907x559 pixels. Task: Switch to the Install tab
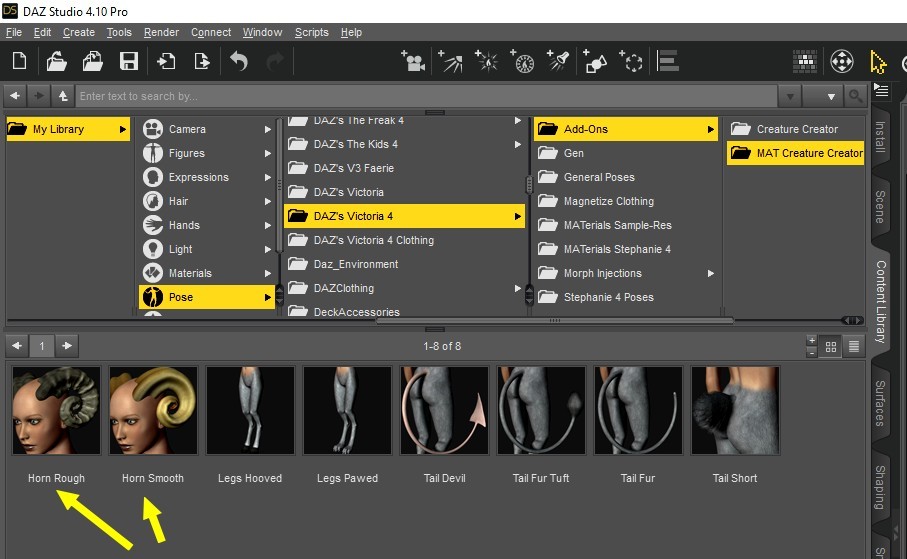(x=880, y=137)
